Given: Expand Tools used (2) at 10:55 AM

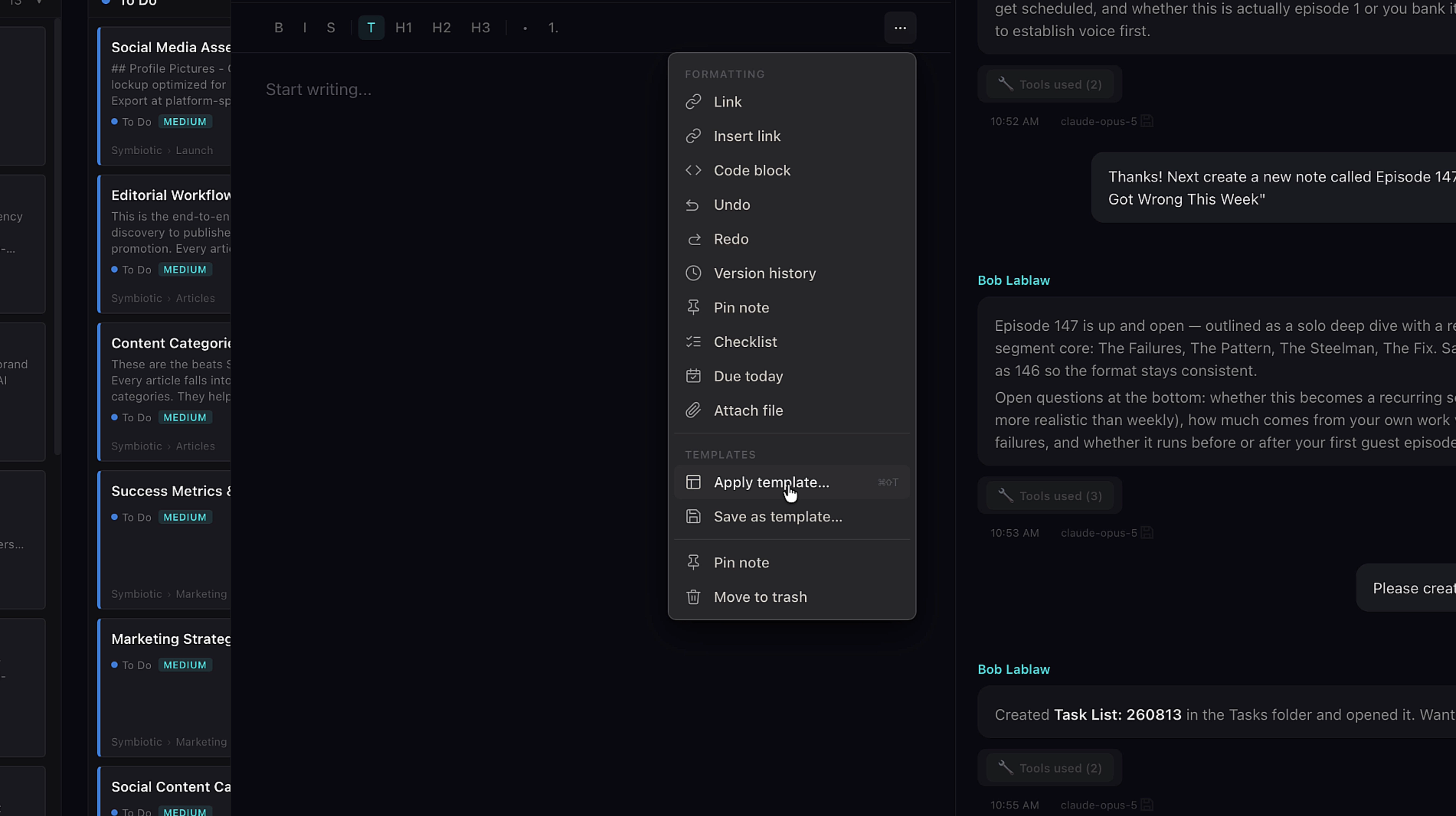Looking at the screenshot, I should (x=1050, y=768).
